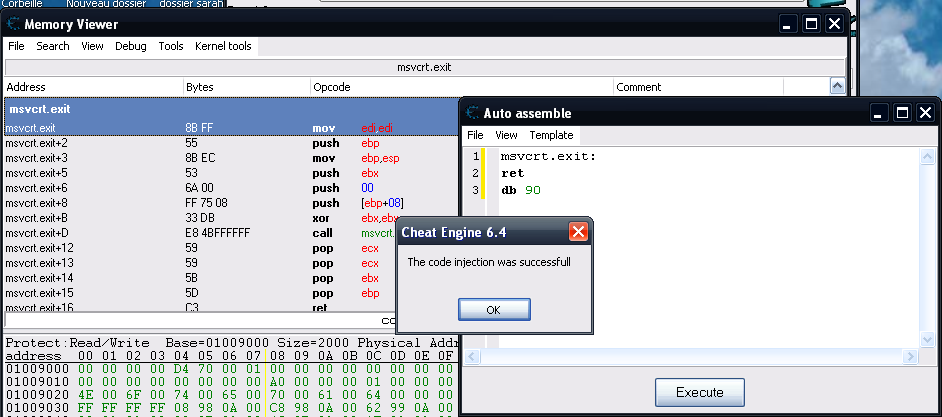Open the Template menu in Auto assemble
The width and height of the screenshot is (942, 417).
(551, 135)
